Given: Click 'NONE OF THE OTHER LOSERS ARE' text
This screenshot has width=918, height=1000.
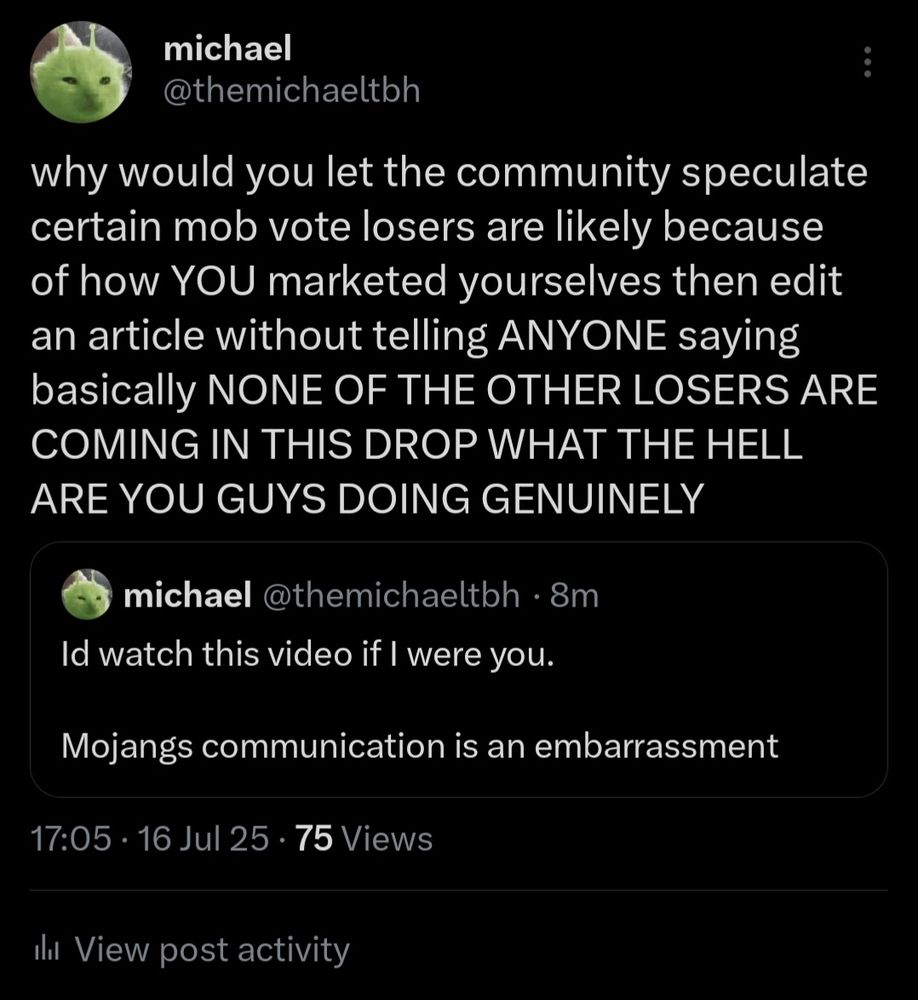Looking at the screenshot, I should point(540,390).
